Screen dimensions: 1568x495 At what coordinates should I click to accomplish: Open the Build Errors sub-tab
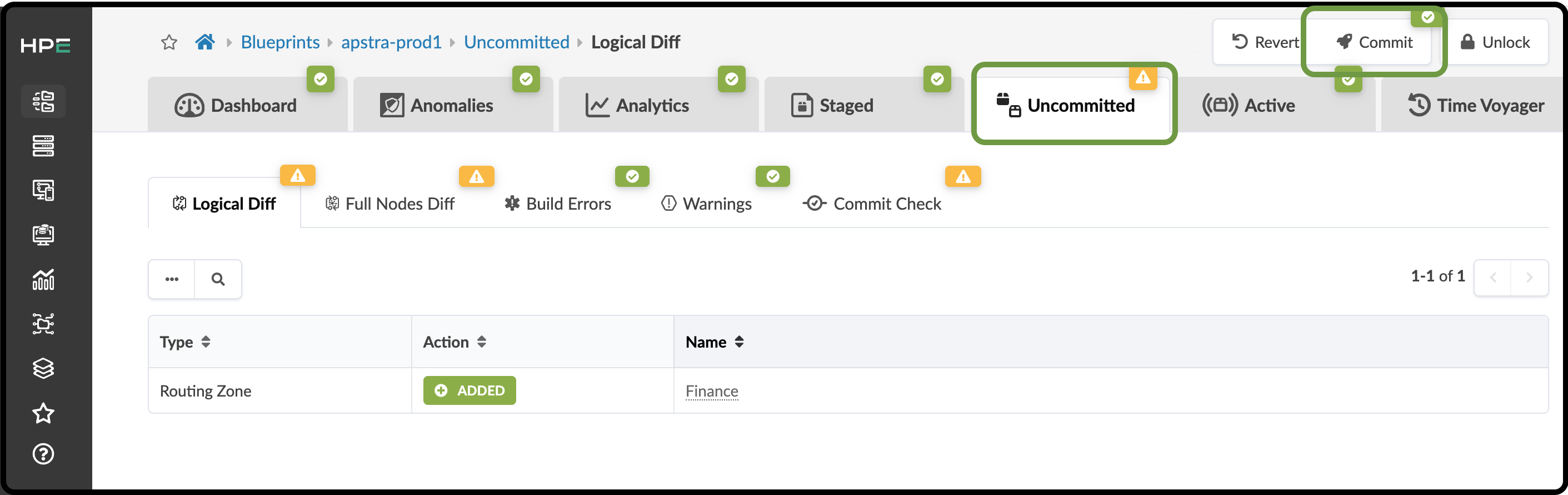tap(557, 204)
